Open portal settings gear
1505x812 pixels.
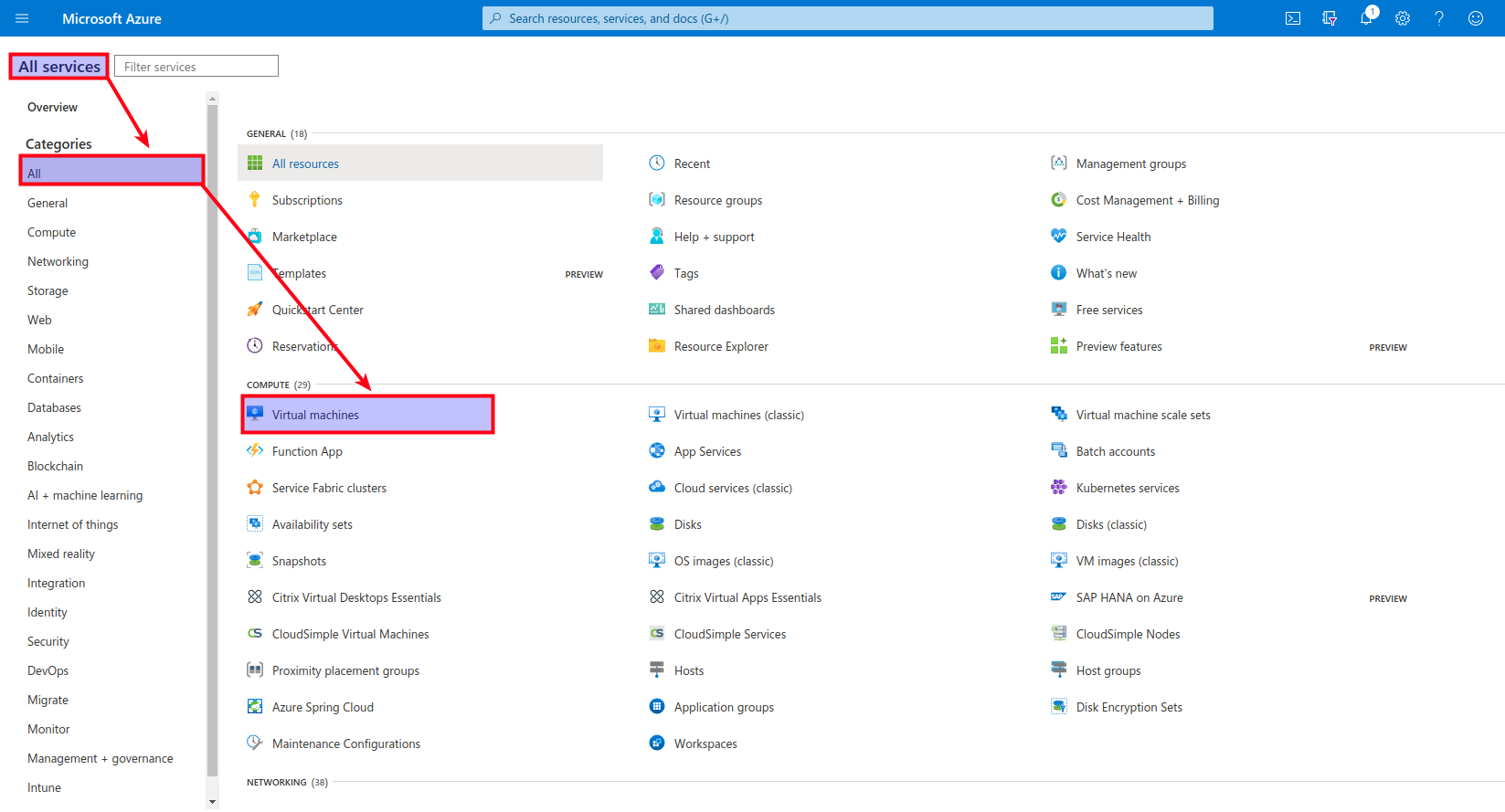[x=1403, y=18]
